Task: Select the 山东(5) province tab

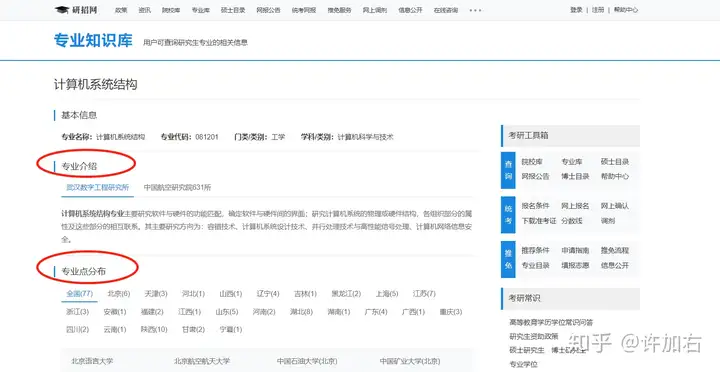Action: tap(227, 312)
